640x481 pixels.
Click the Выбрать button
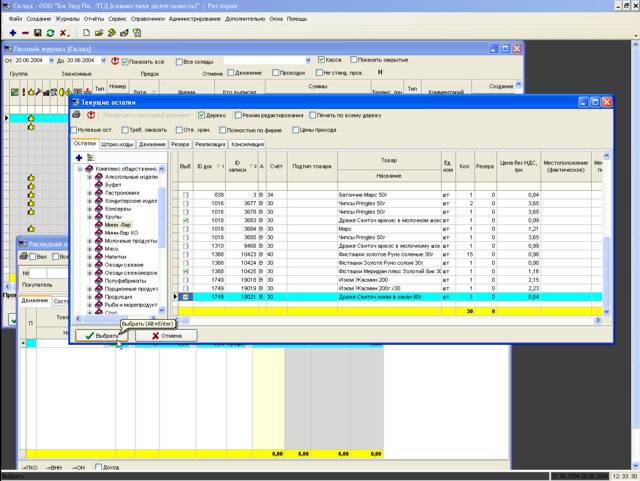point(100,336)
